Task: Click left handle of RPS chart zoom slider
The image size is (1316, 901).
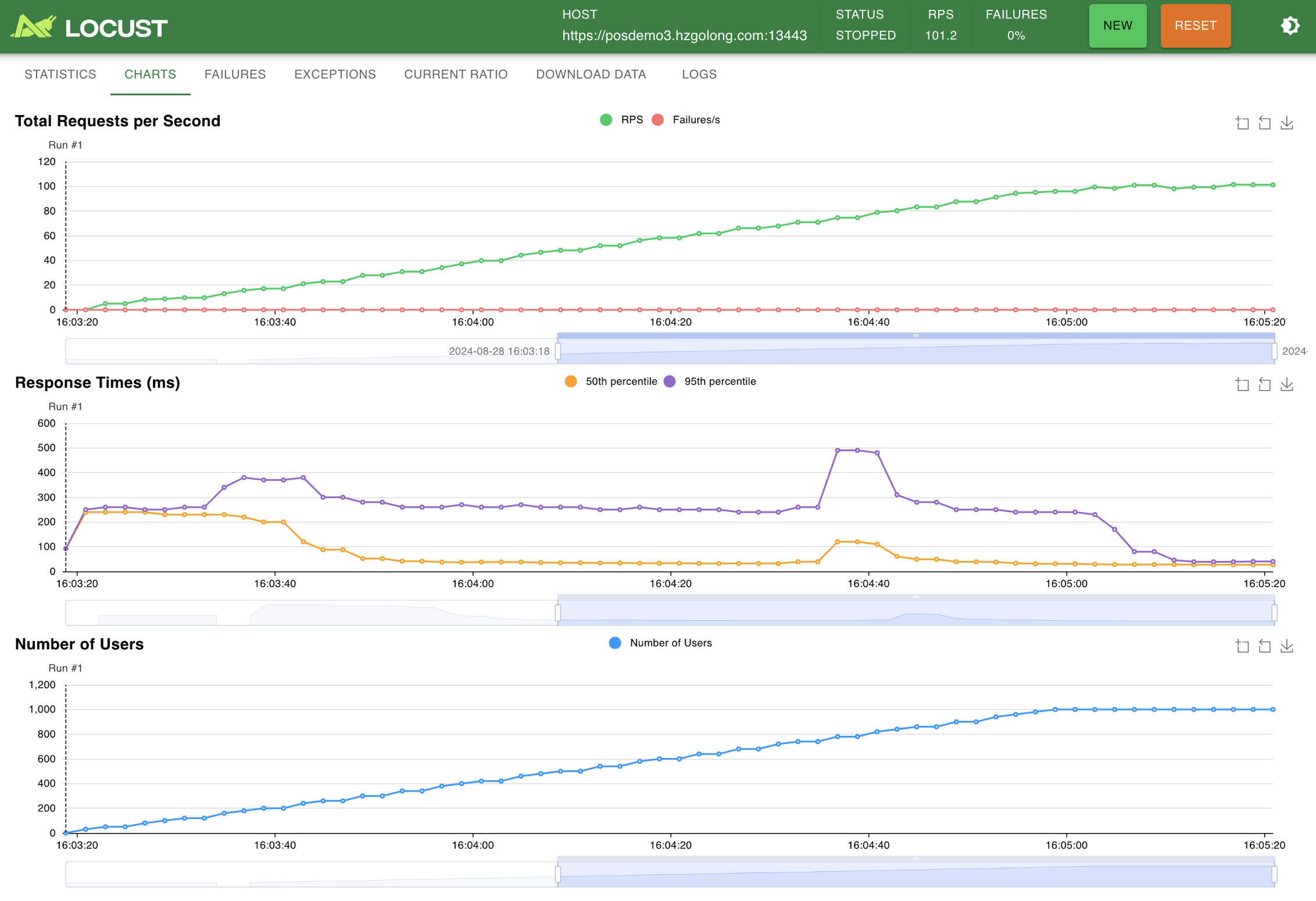Action: click(558, 351)
